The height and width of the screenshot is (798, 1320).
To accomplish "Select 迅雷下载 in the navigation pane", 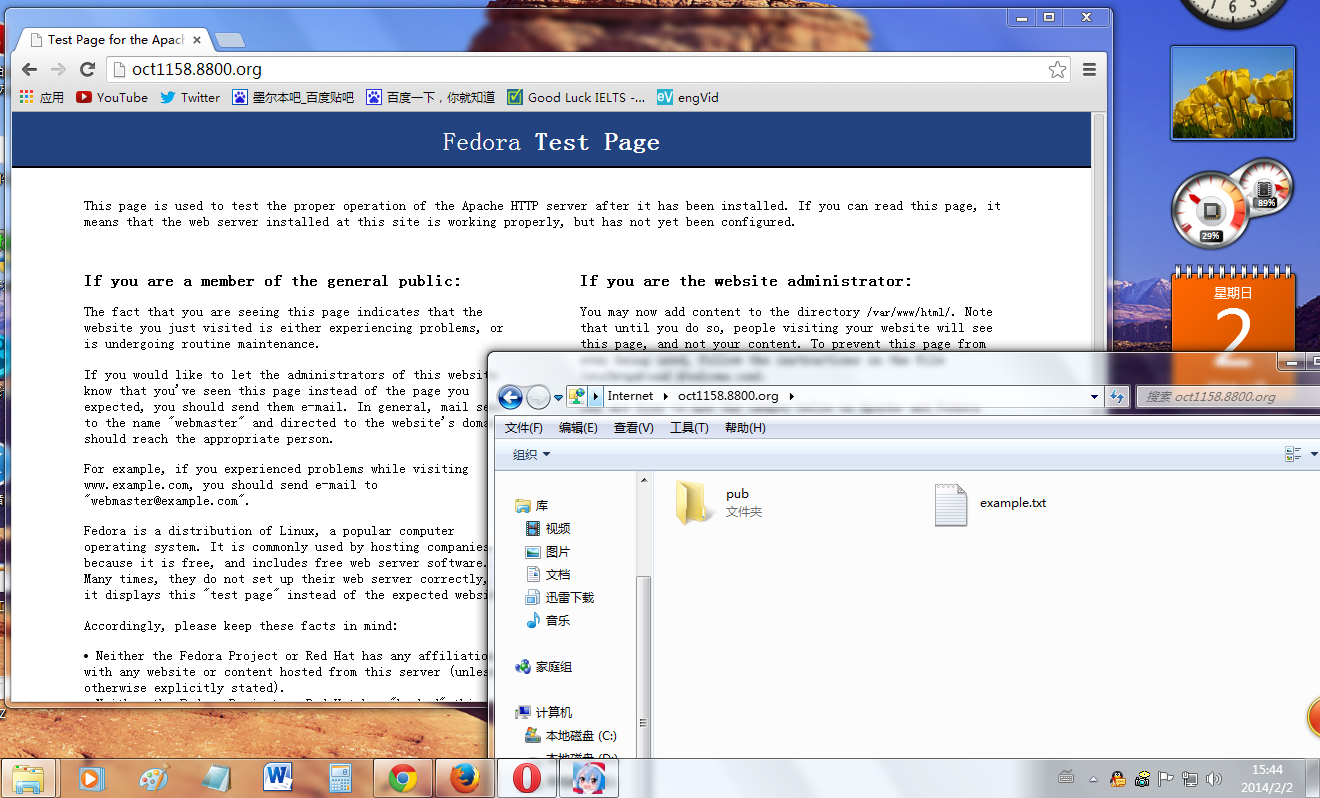I will pos(569,597).
